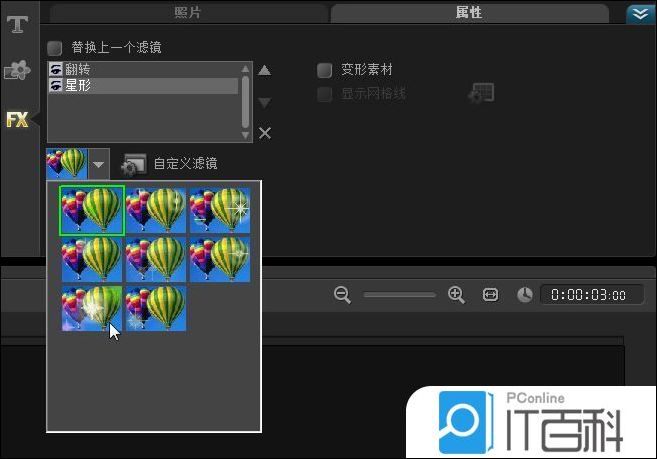Click filter list scrollbar up arrow
The image size is (657, 459).
pyautogui.click(x=246, y=69)
